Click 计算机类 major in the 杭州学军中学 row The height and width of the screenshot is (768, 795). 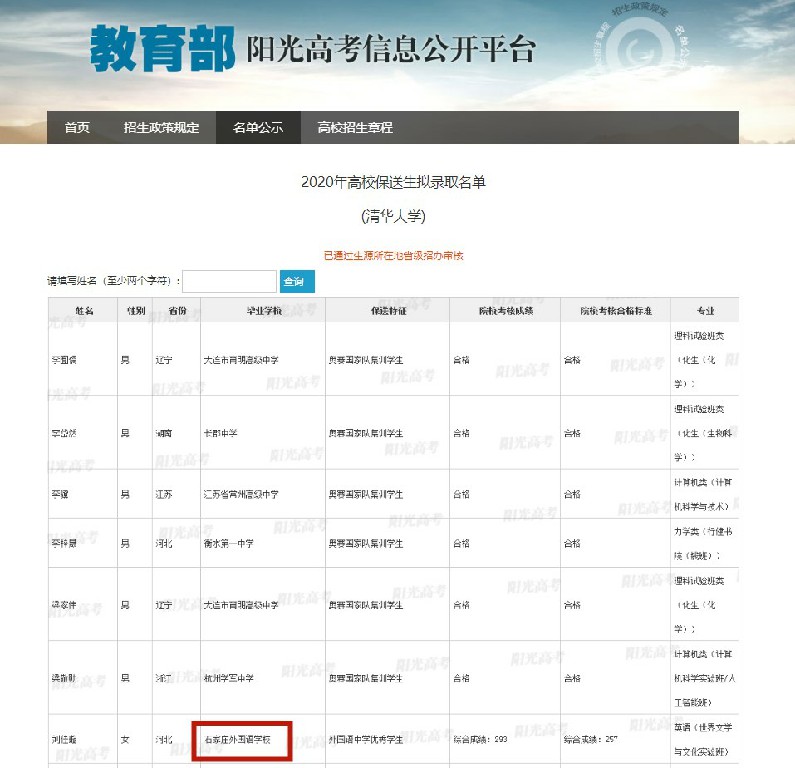704,678
